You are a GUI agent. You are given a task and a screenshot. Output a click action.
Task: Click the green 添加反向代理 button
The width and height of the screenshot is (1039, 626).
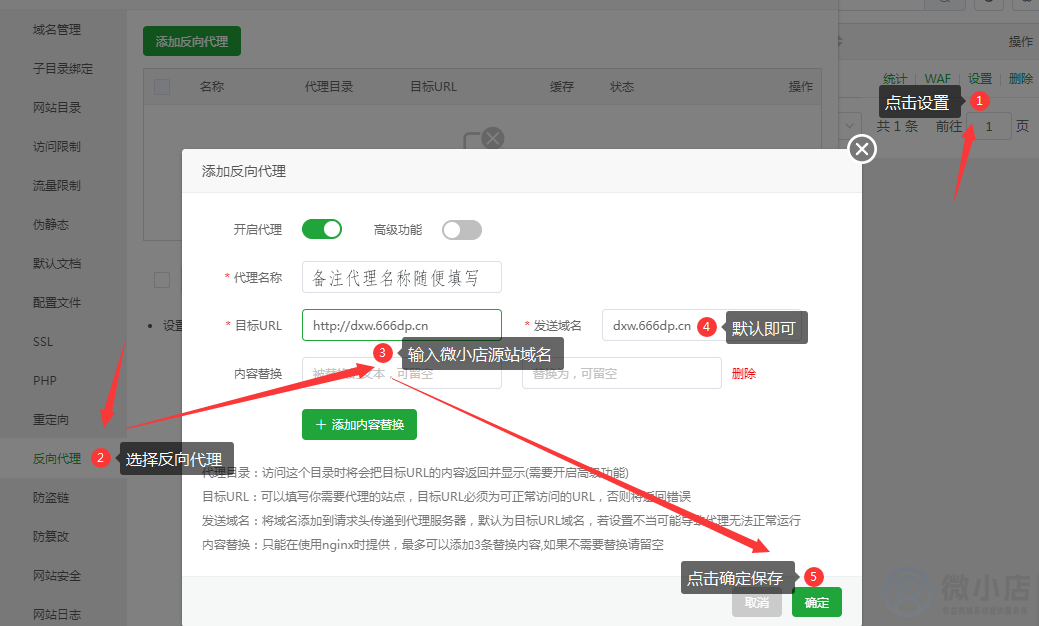coord(191,41)
